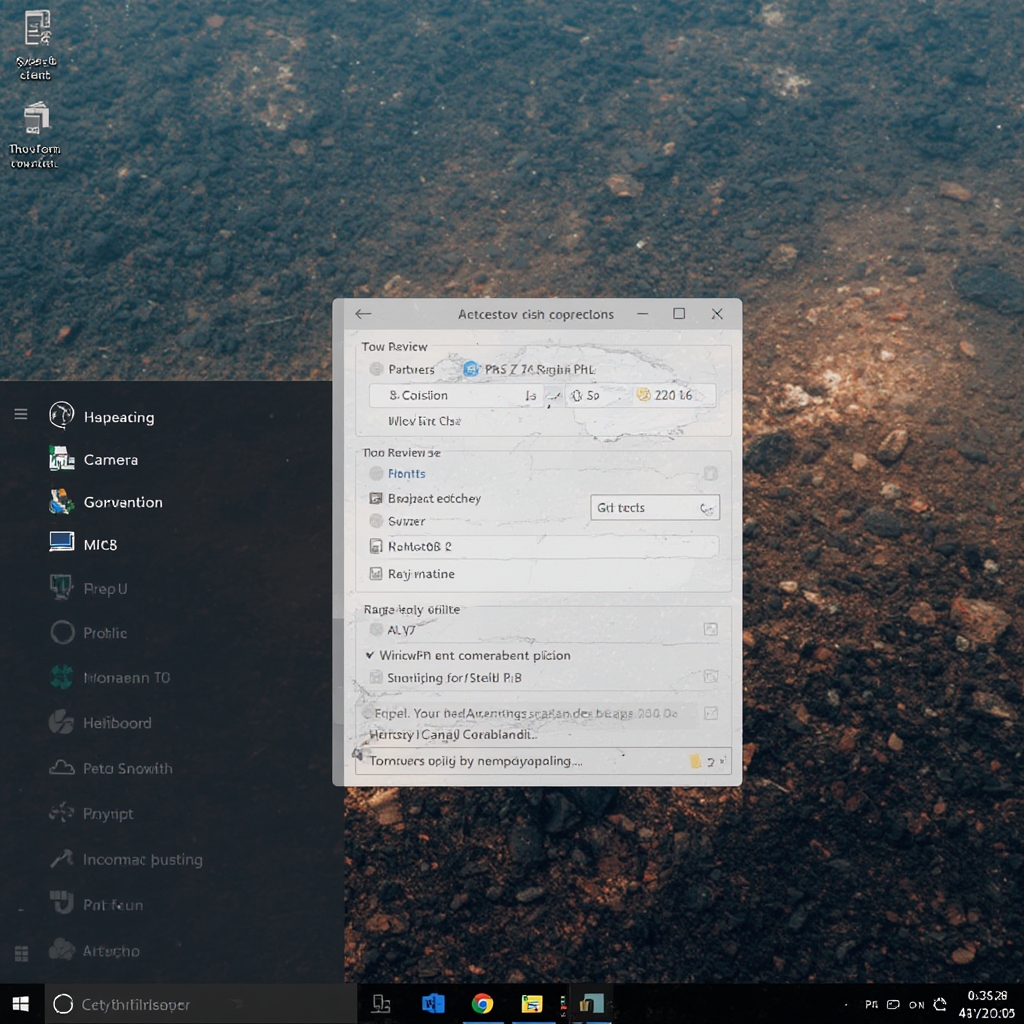The height and width of the screenshot is (1024, 1024).
Task: Open the Git tects dropdown
Action: pos(655,507)
